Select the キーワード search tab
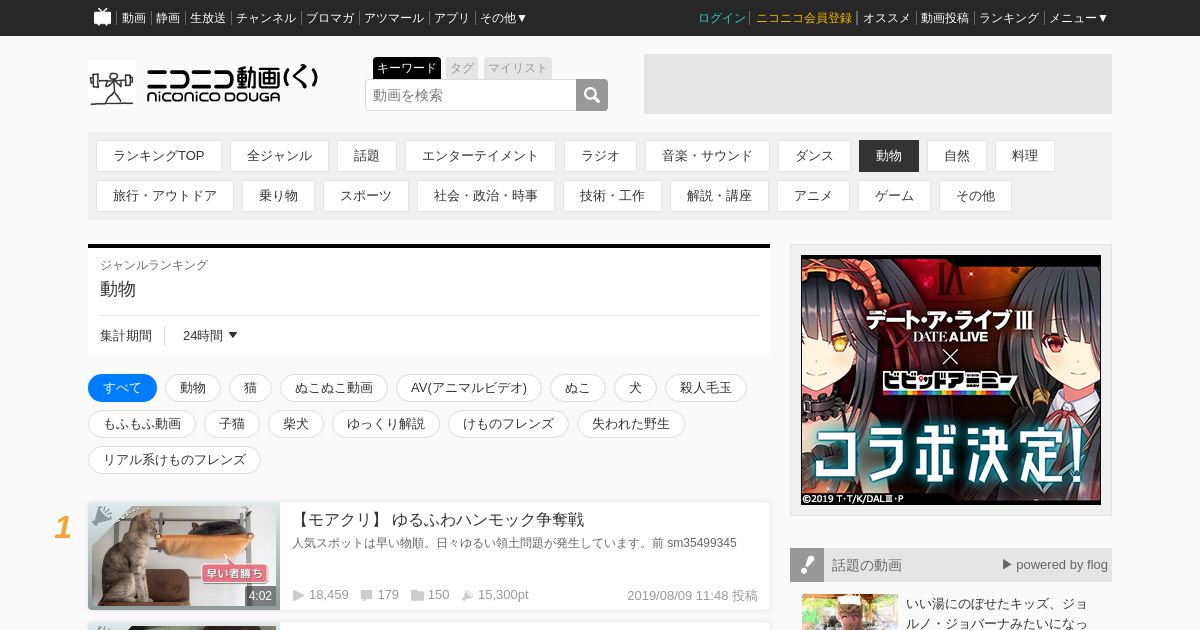The height and width of the screenshot is (630, 1200). (407, 68)
